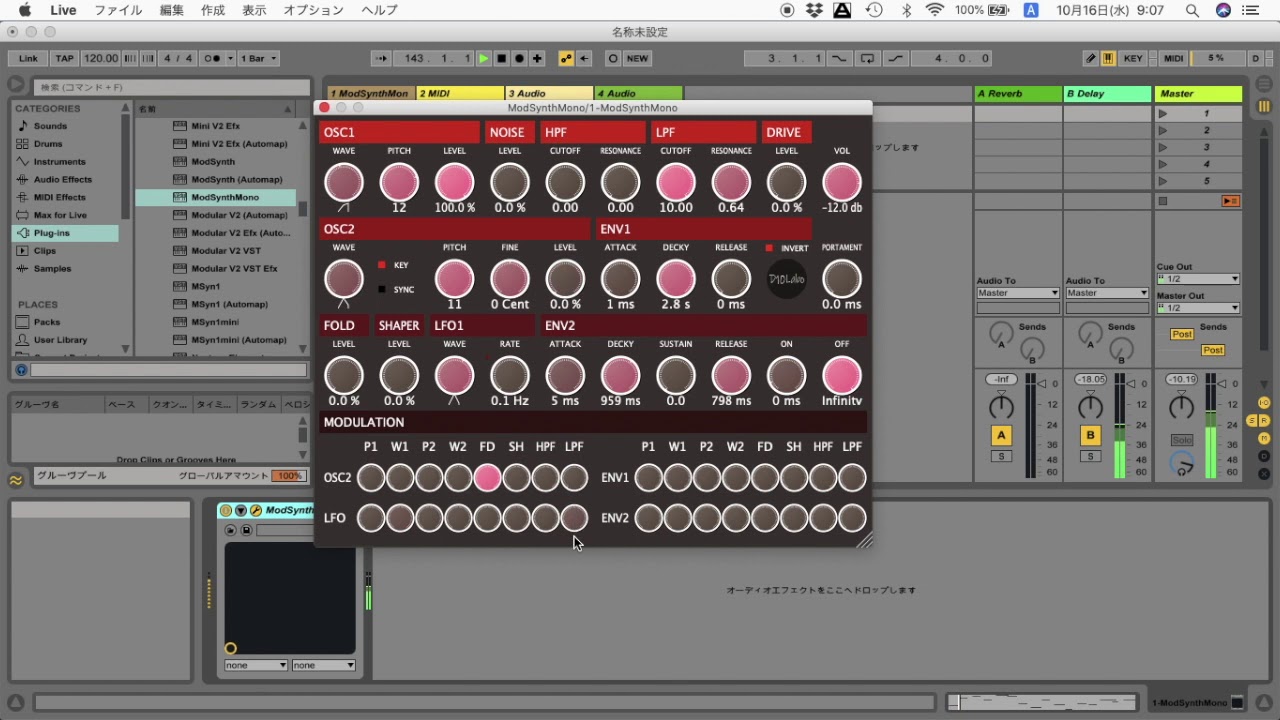1280x720 pixels.
Task: Toggle the KEY switch in OSC2
Action: tap(381, 265)
